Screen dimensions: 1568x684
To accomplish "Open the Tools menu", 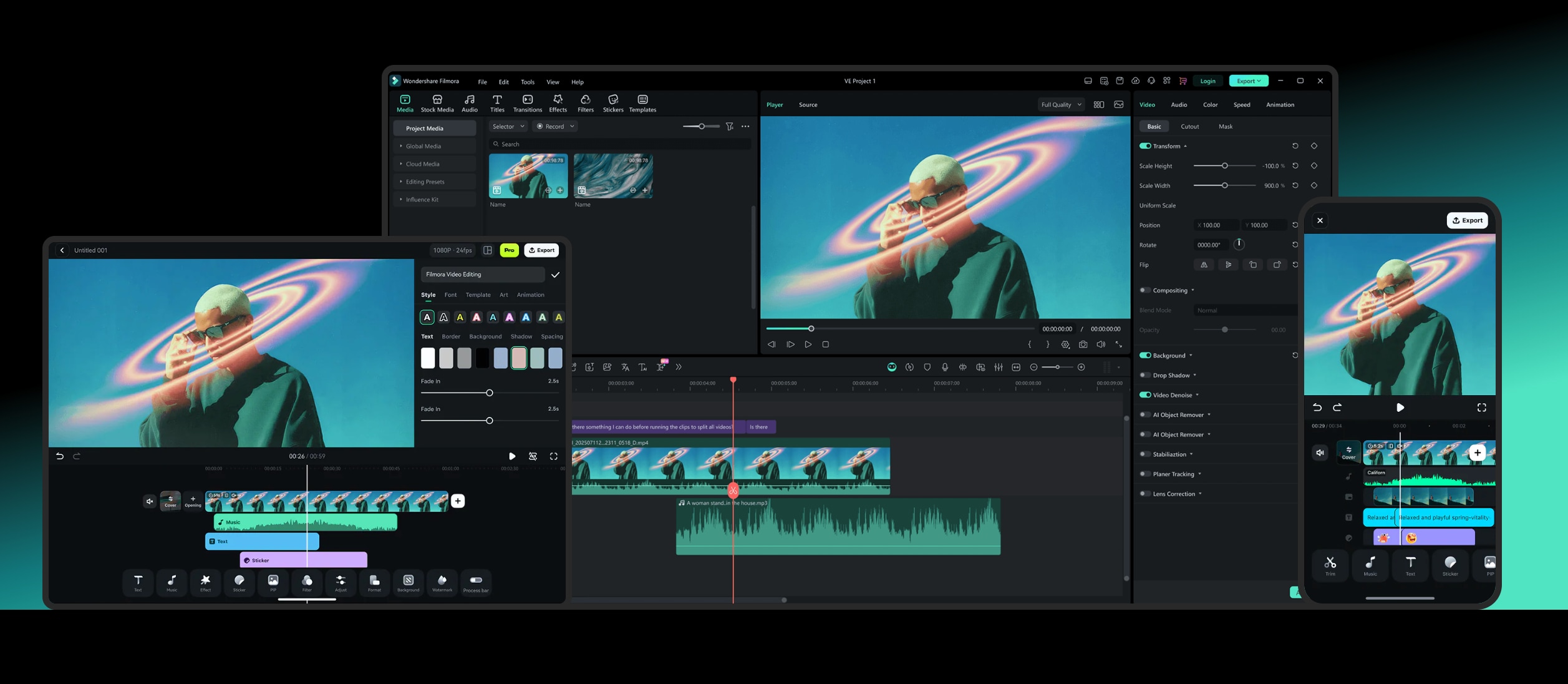I will point(527,82).
